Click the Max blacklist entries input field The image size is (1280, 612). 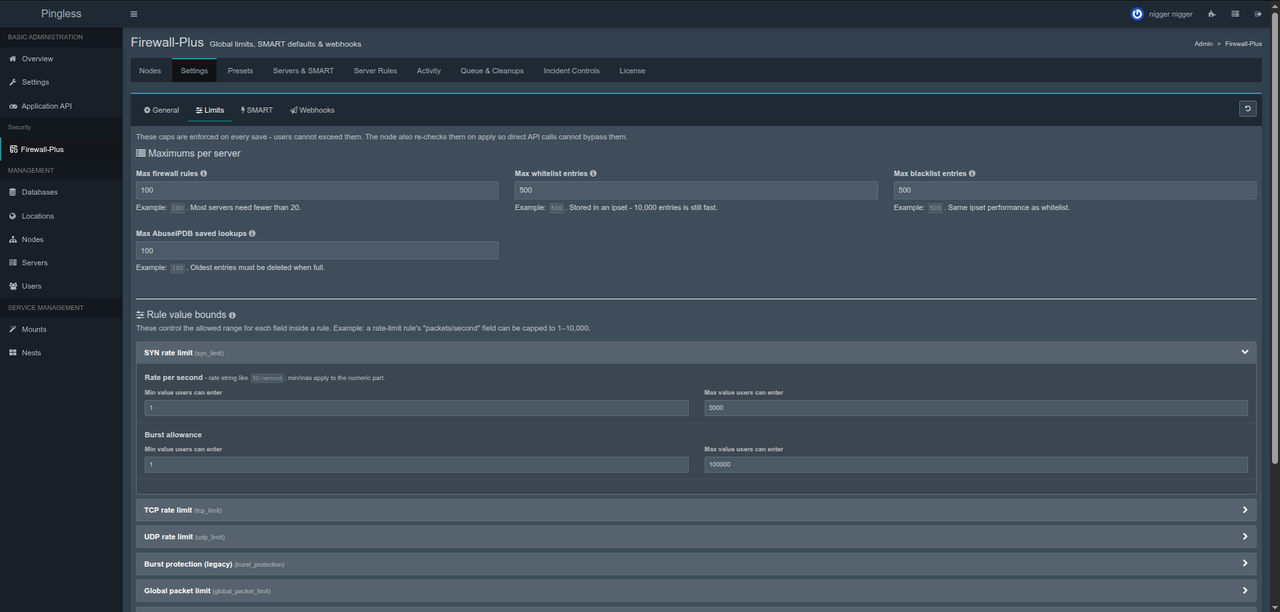coord(1075,190)
